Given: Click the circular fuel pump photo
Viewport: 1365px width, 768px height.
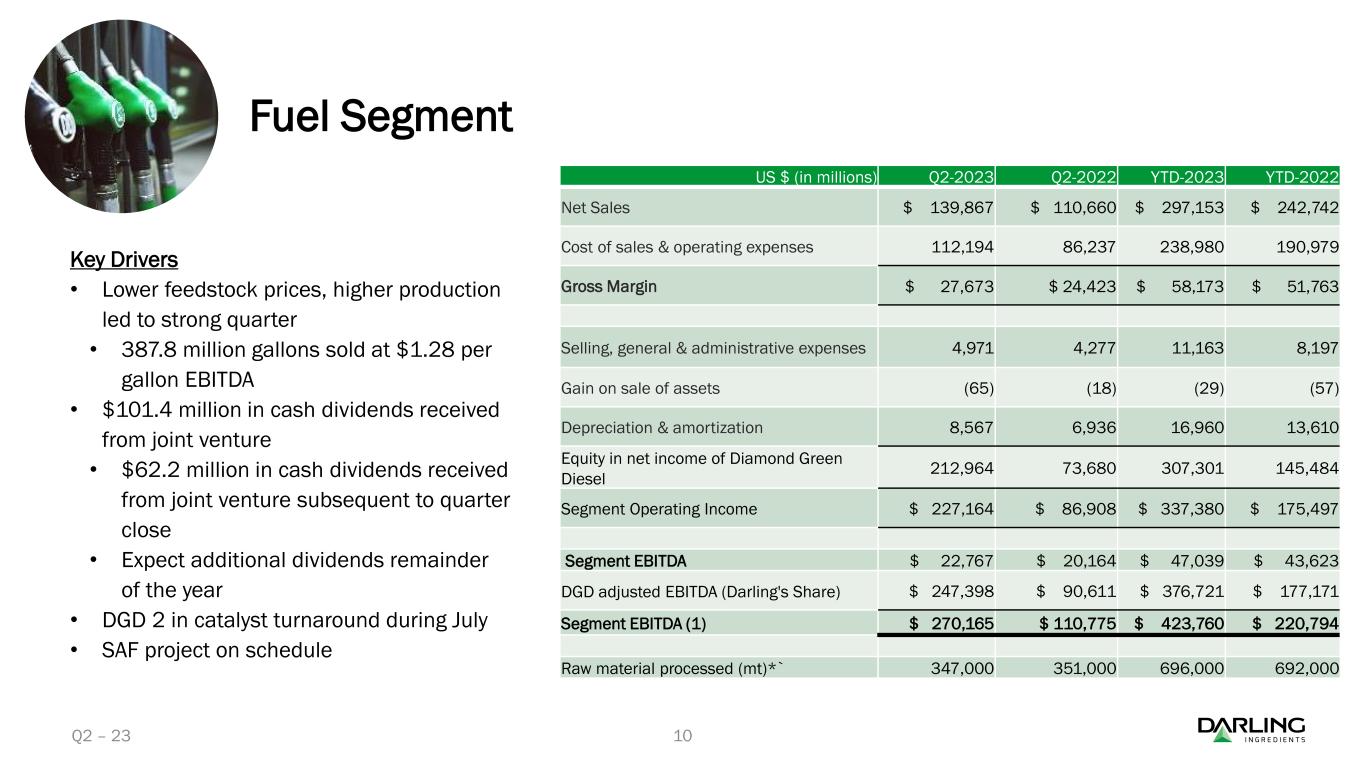Looking at the screenshot, I should 120,116.
